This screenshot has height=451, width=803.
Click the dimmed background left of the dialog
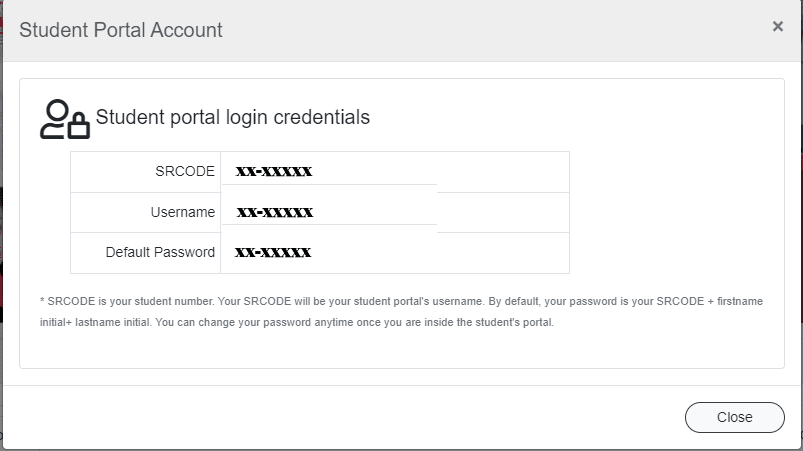1,250
